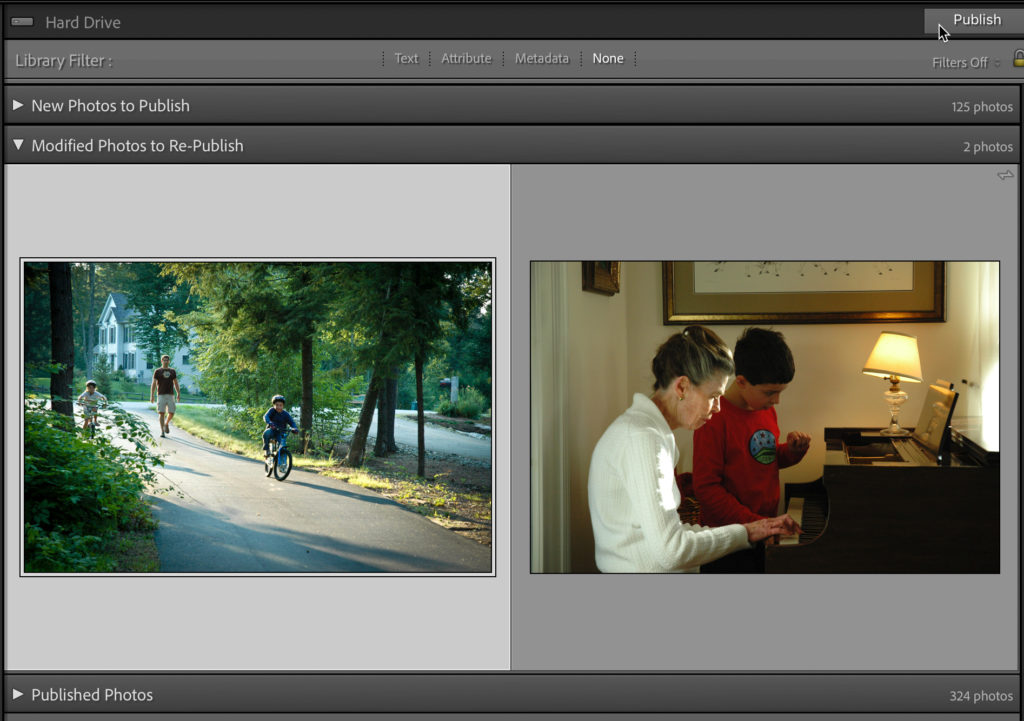Click the New Photos to Publish heading text
This screenshot has height=721, width=1024.
pos(110,105)
